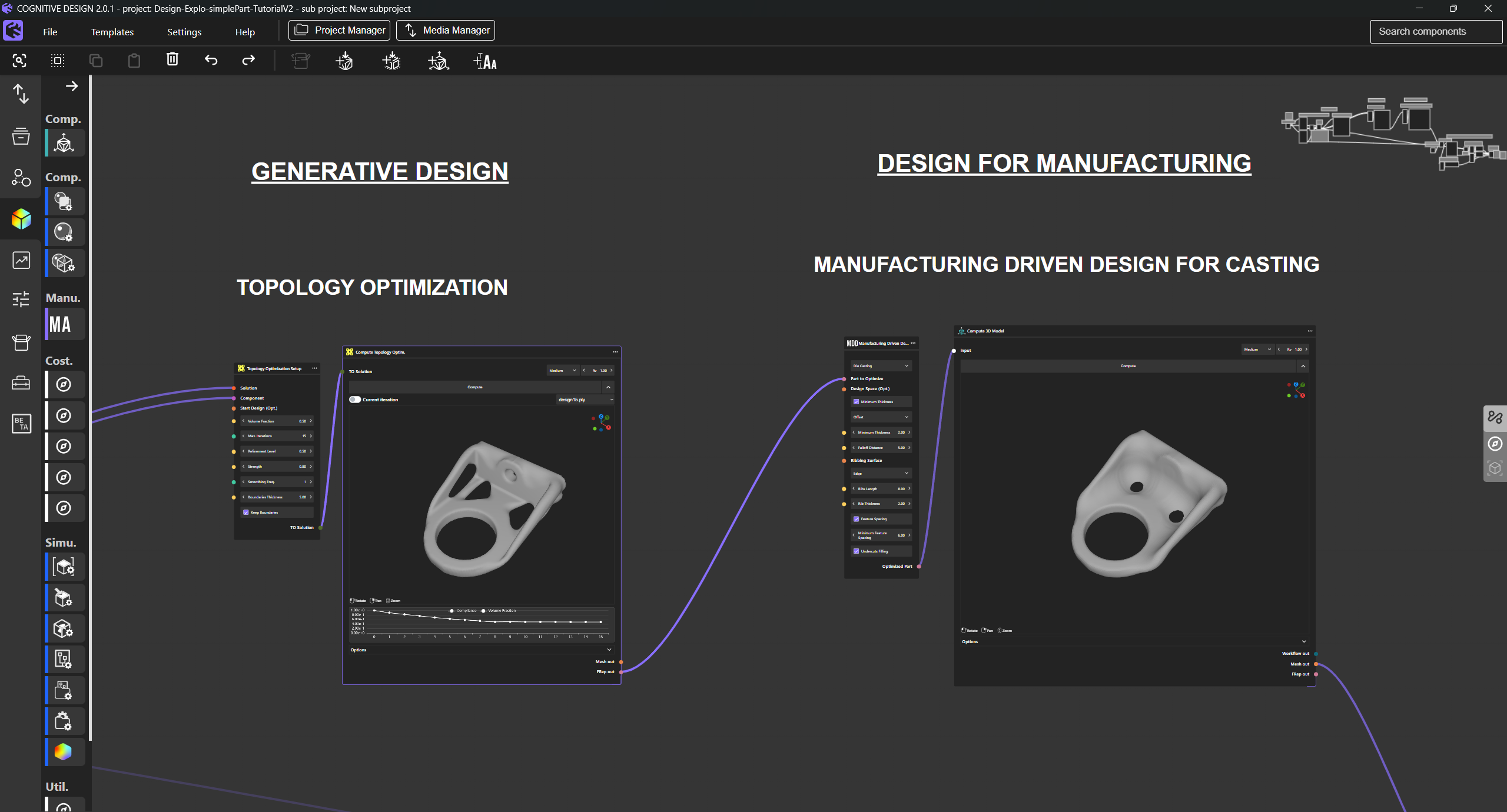Screen dimensions: 1507x812
Task: Click Compute in Compute 3D Model node
Action: click(x=1128, y=366)
